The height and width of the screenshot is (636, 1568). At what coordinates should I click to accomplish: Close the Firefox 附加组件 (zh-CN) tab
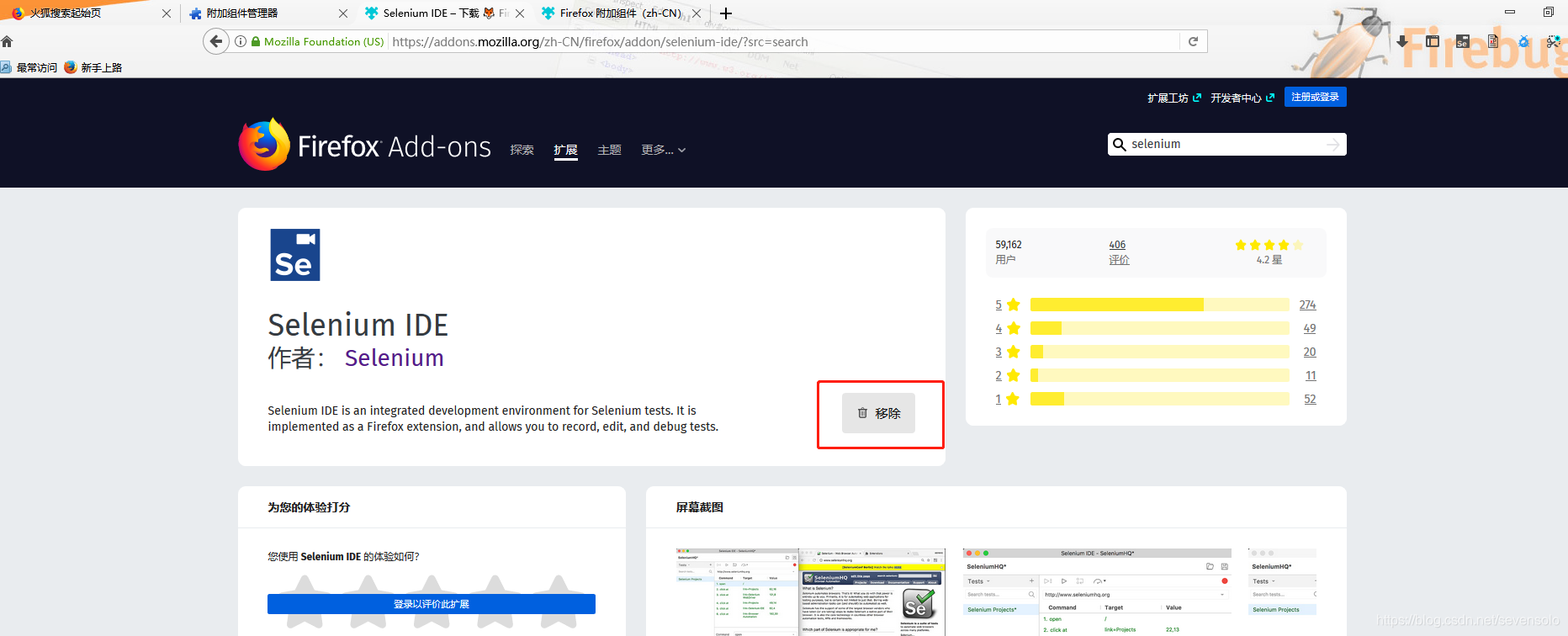point(697,13)
